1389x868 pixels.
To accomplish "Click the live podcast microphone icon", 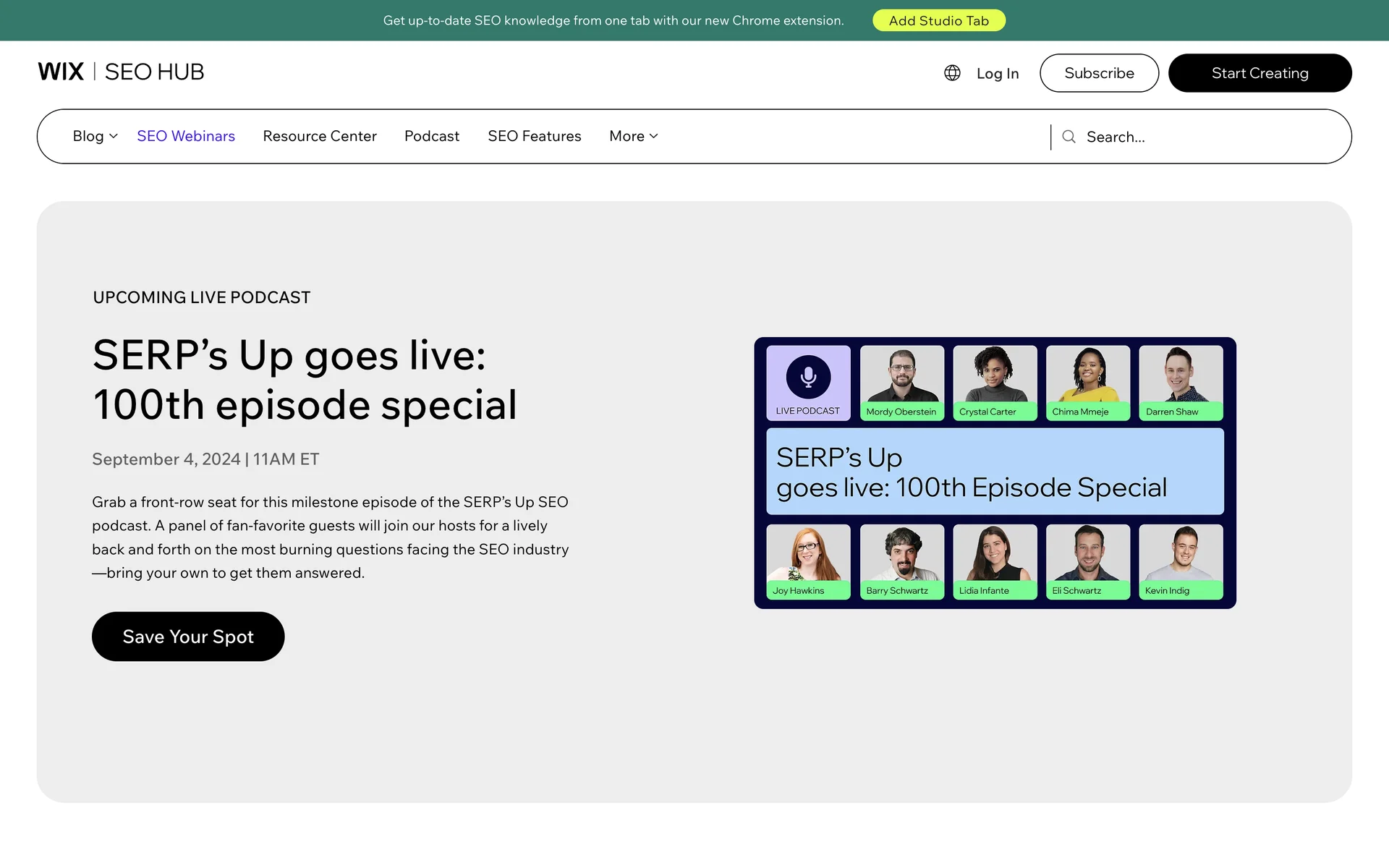I will (808, 377).
